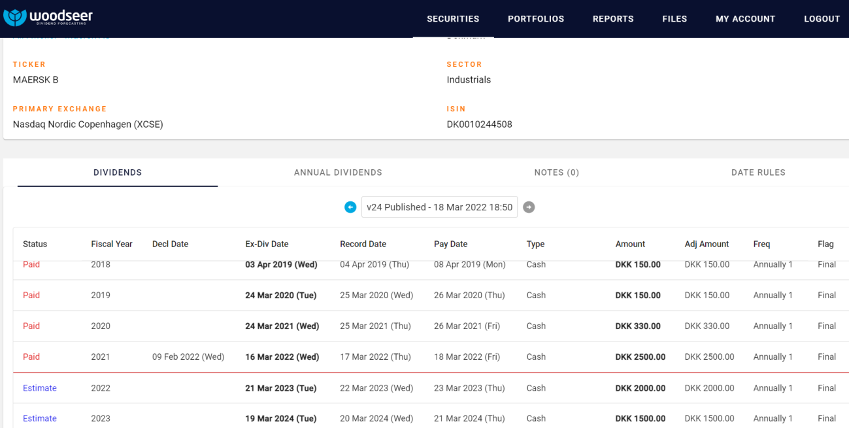
Task: Click ex-div date 24 Mar 2020 (Tue)
Action: (281, 295)
